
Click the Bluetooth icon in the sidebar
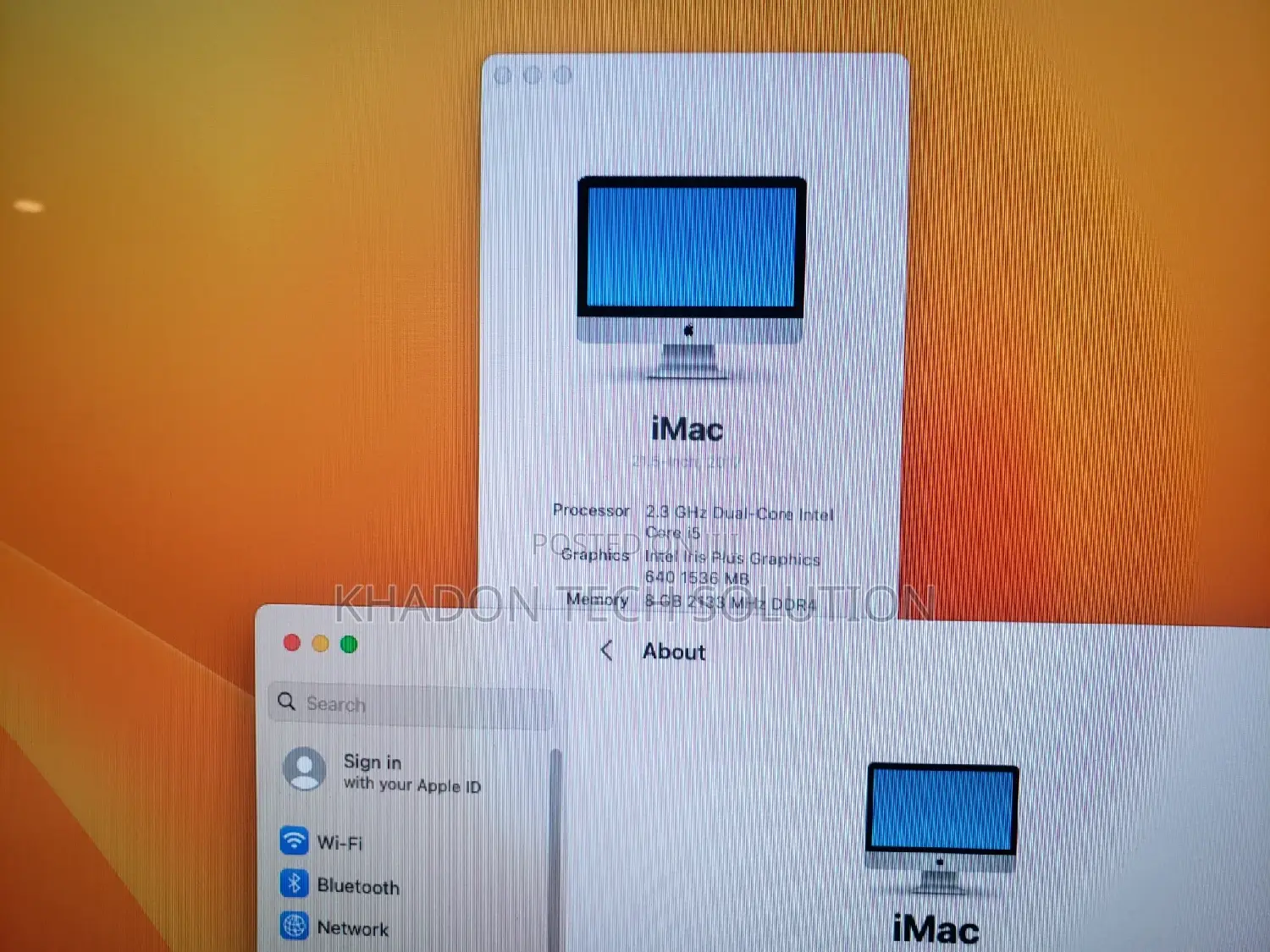[x=294, y=883]
